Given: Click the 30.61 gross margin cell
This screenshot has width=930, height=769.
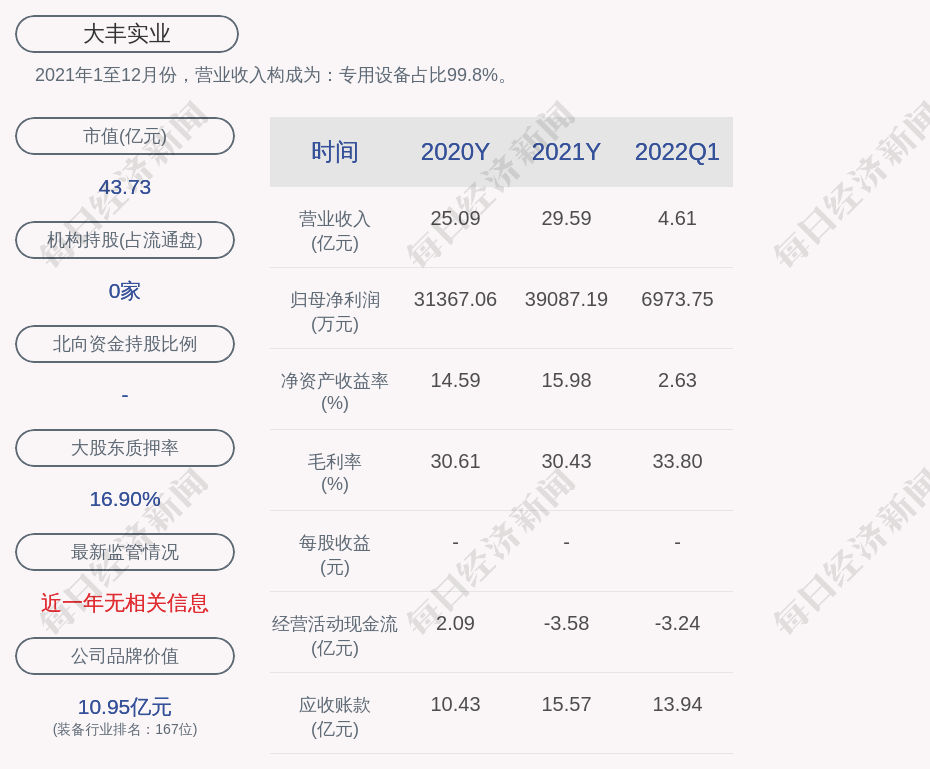Looking at the screenshot, I should click(x=455, y=461).
